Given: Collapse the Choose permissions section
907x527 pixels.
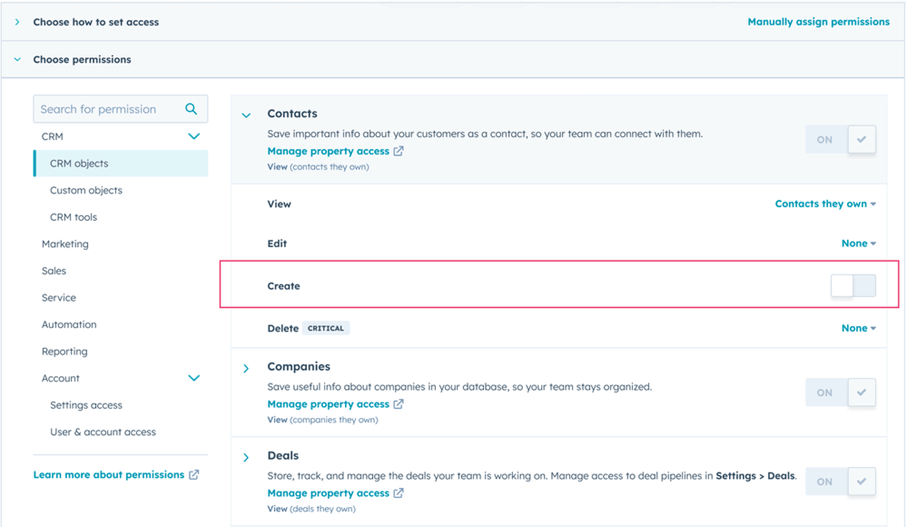Looking at the screenshot, I should pos(17,60).
